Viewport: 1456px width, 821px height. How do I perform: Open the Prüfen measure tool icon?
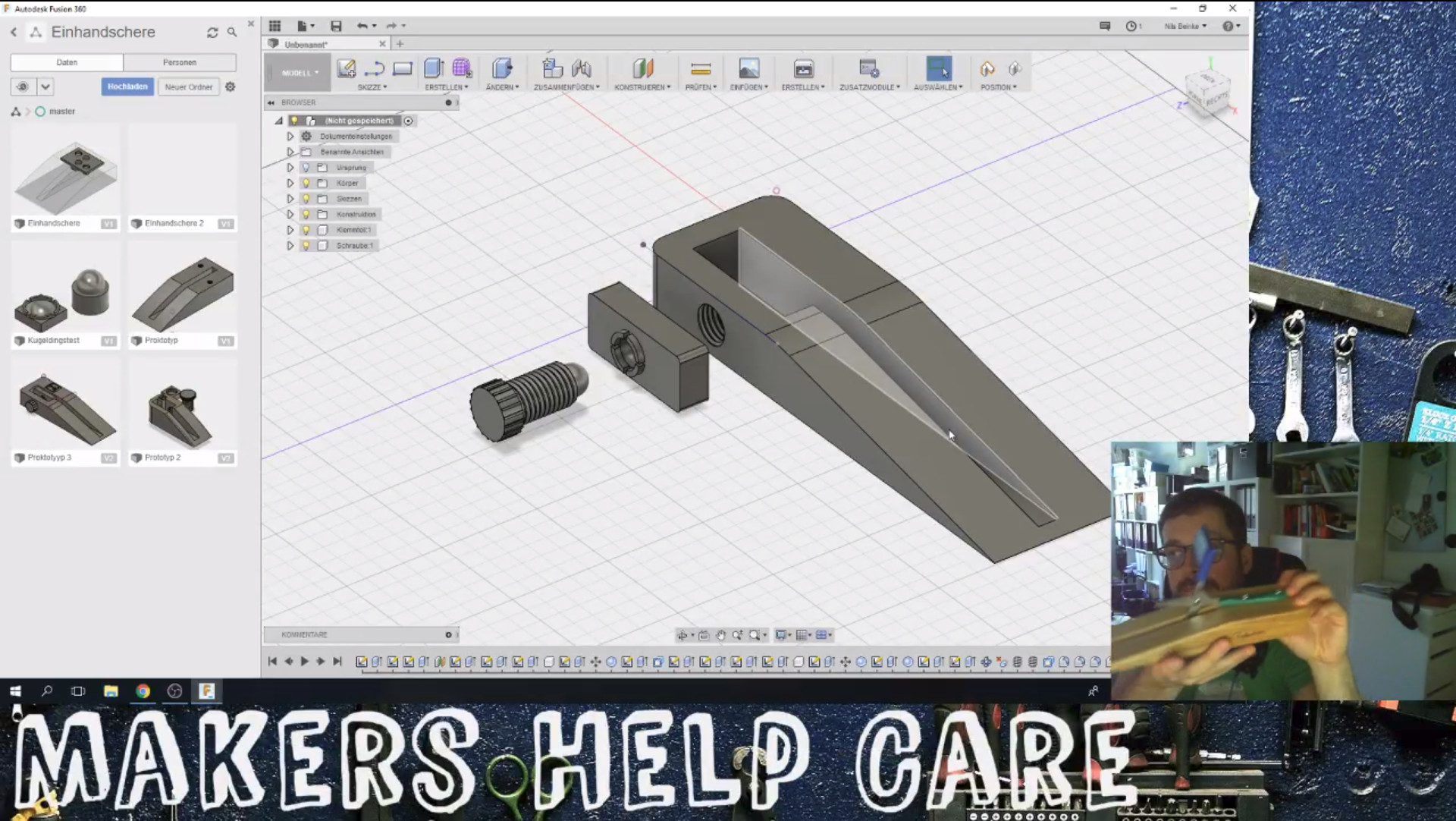point(701,69)
